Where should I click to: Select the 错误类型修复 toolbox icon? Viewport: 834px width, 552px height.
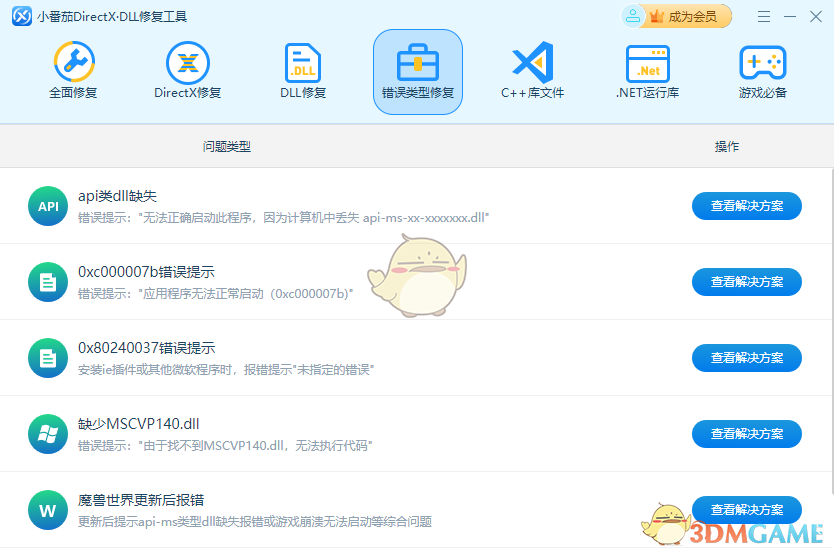(418, 63)
